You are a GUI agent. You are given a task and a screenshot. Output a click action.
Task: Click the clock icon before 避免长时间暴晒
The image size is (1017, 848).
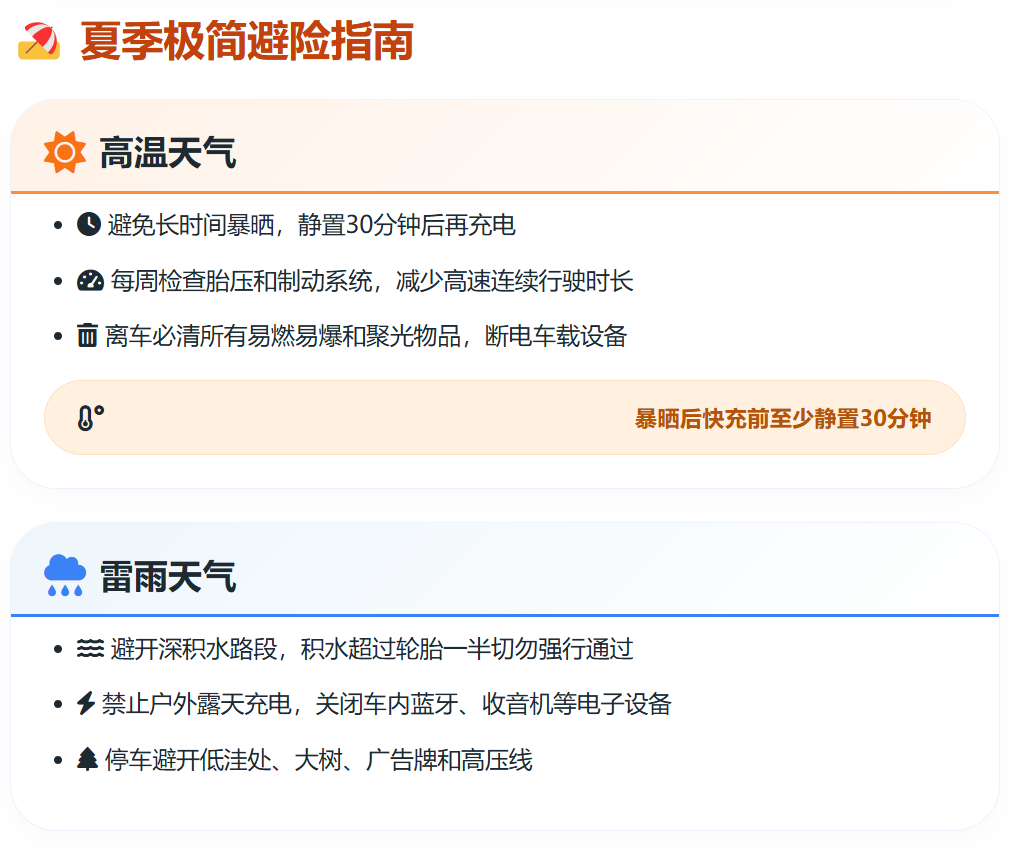tap(89, 224)
